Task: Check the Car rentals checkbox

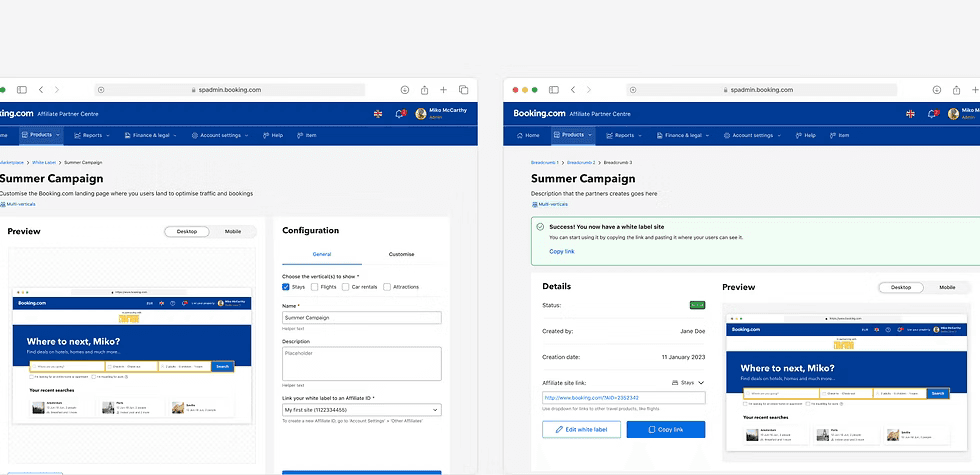Action: pos(345,287)
